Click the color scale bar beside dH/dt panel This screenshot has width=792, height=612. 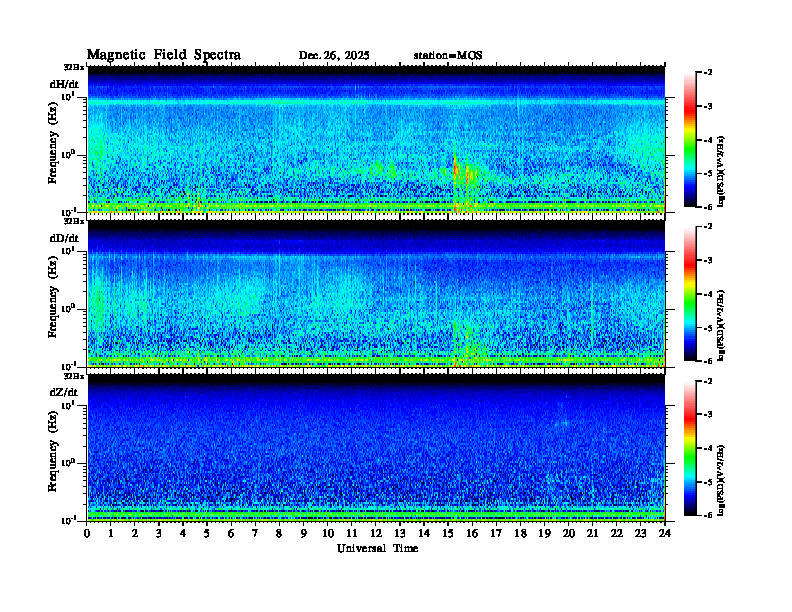(x=690, y=140)
